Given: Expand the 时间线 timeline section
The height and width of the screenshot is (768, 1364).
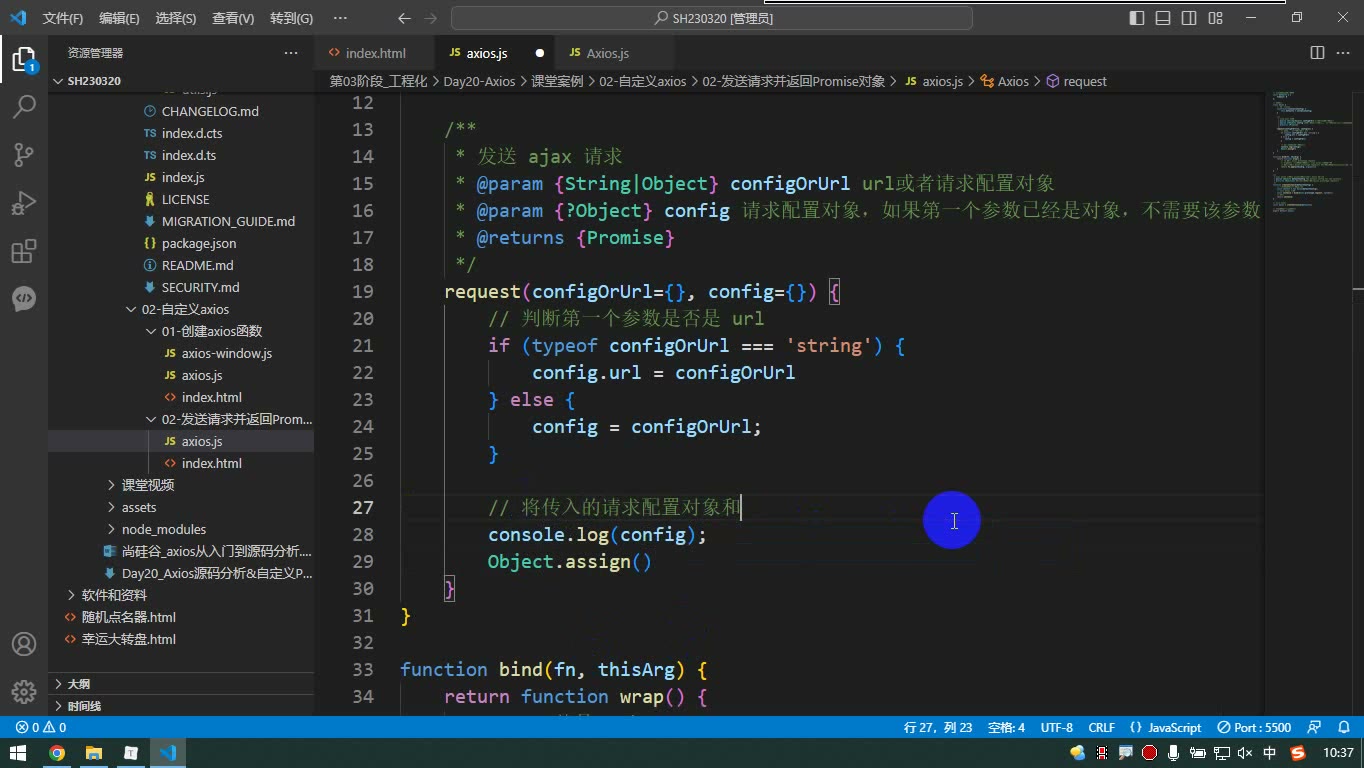Looking at the screenshot, I should coord(181,706).
